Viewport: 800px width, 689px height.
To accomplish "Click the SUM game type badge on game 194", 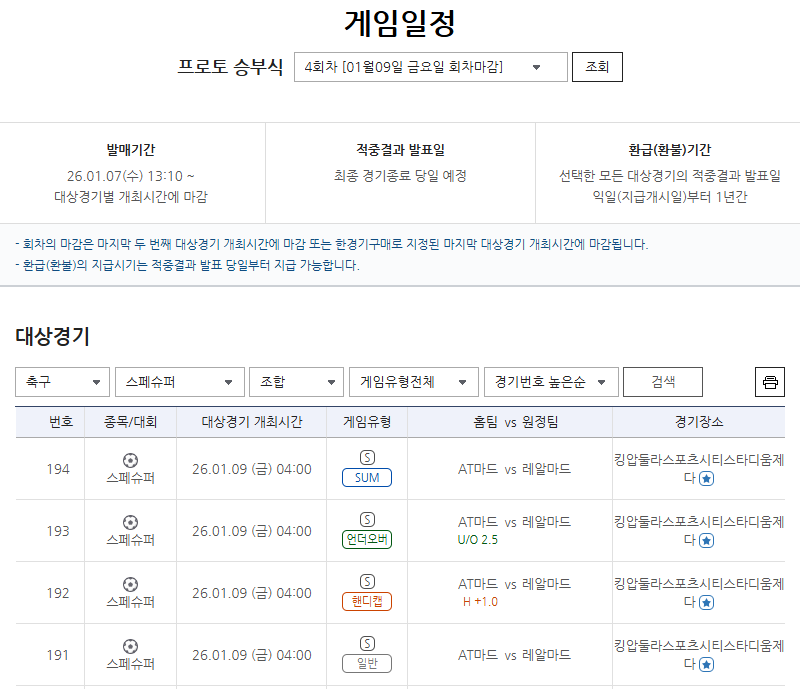I will point(366,478).
